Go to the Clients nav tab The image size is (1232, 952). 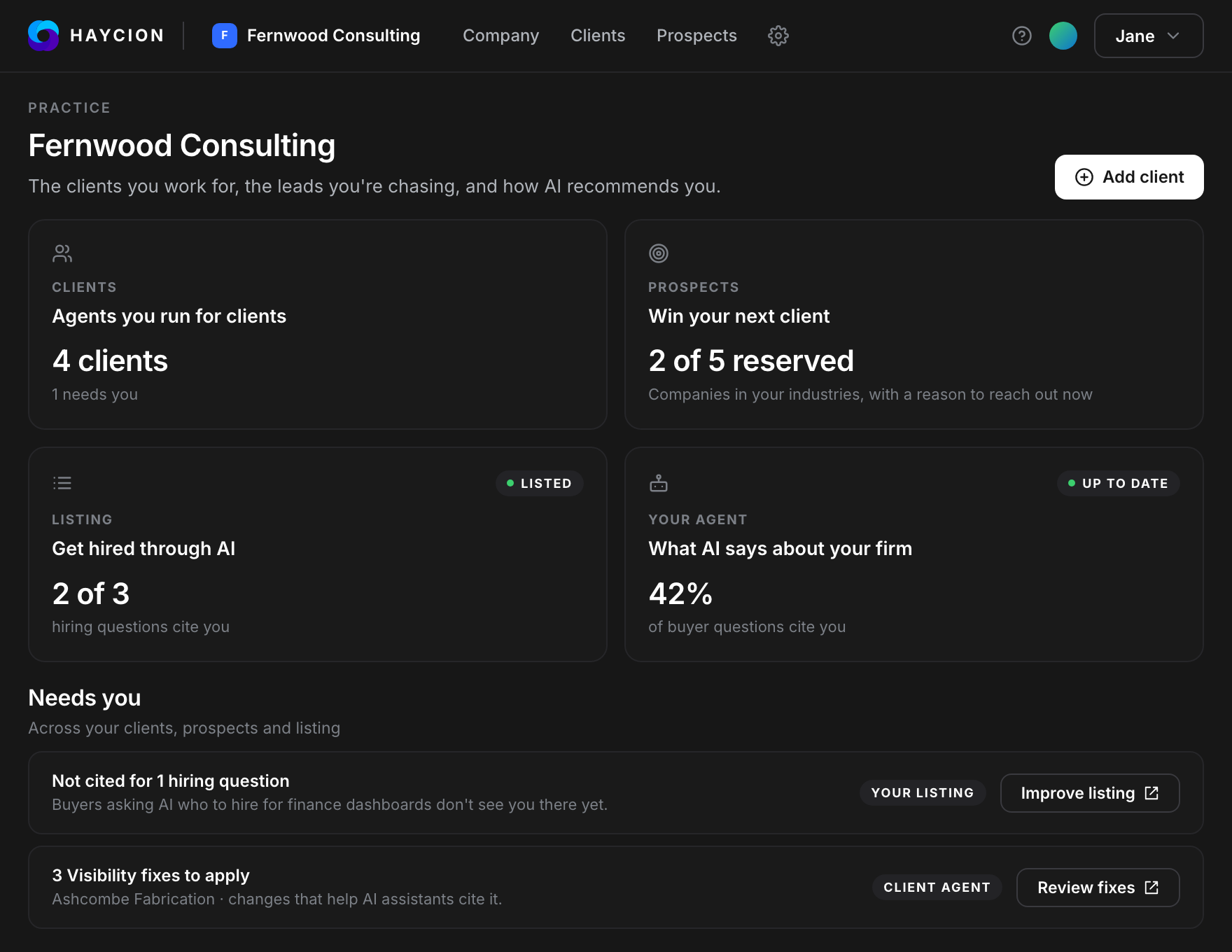point(598,36)
